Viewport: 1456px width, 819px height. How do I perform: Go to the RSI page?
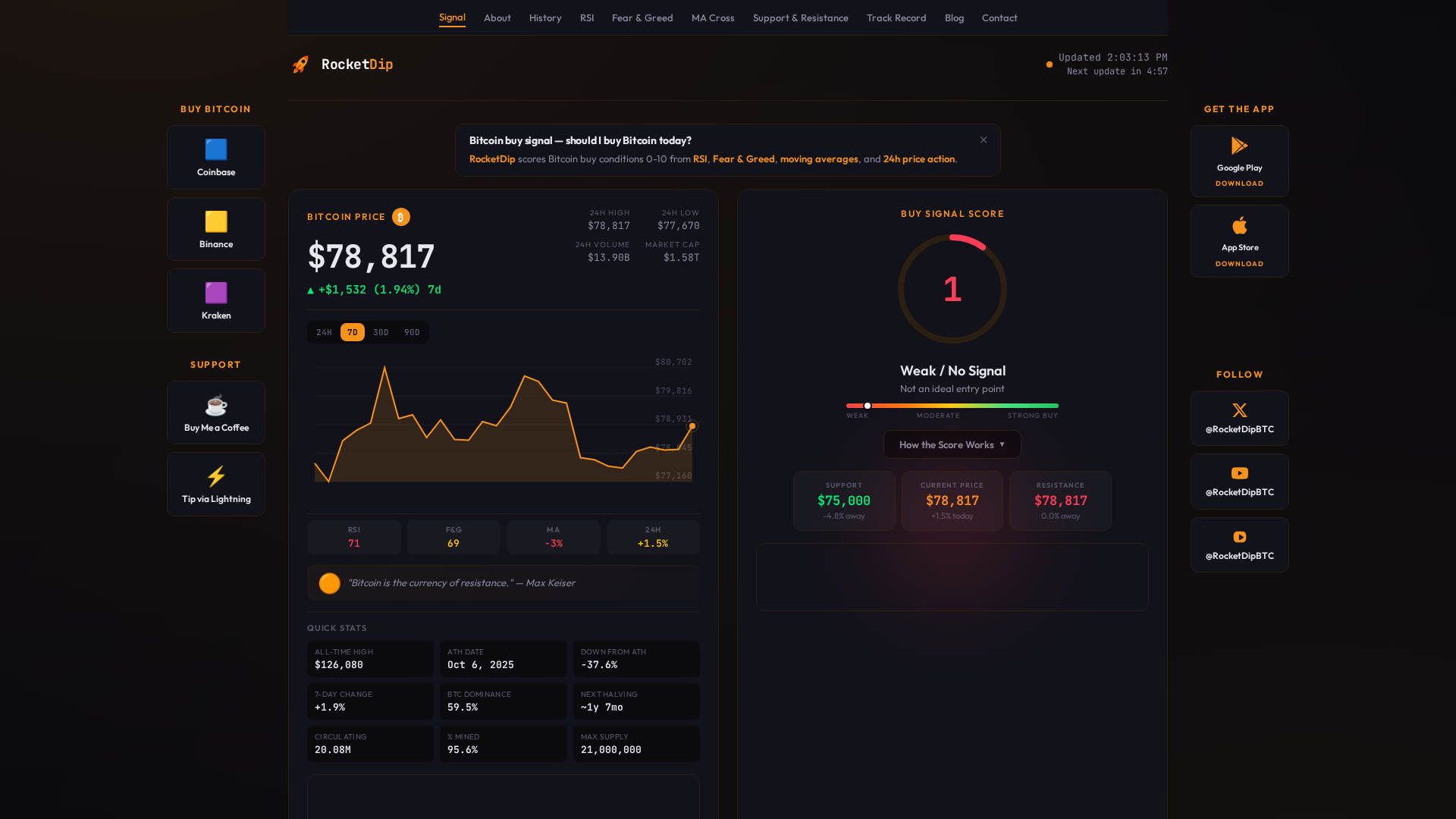(587, 17)
